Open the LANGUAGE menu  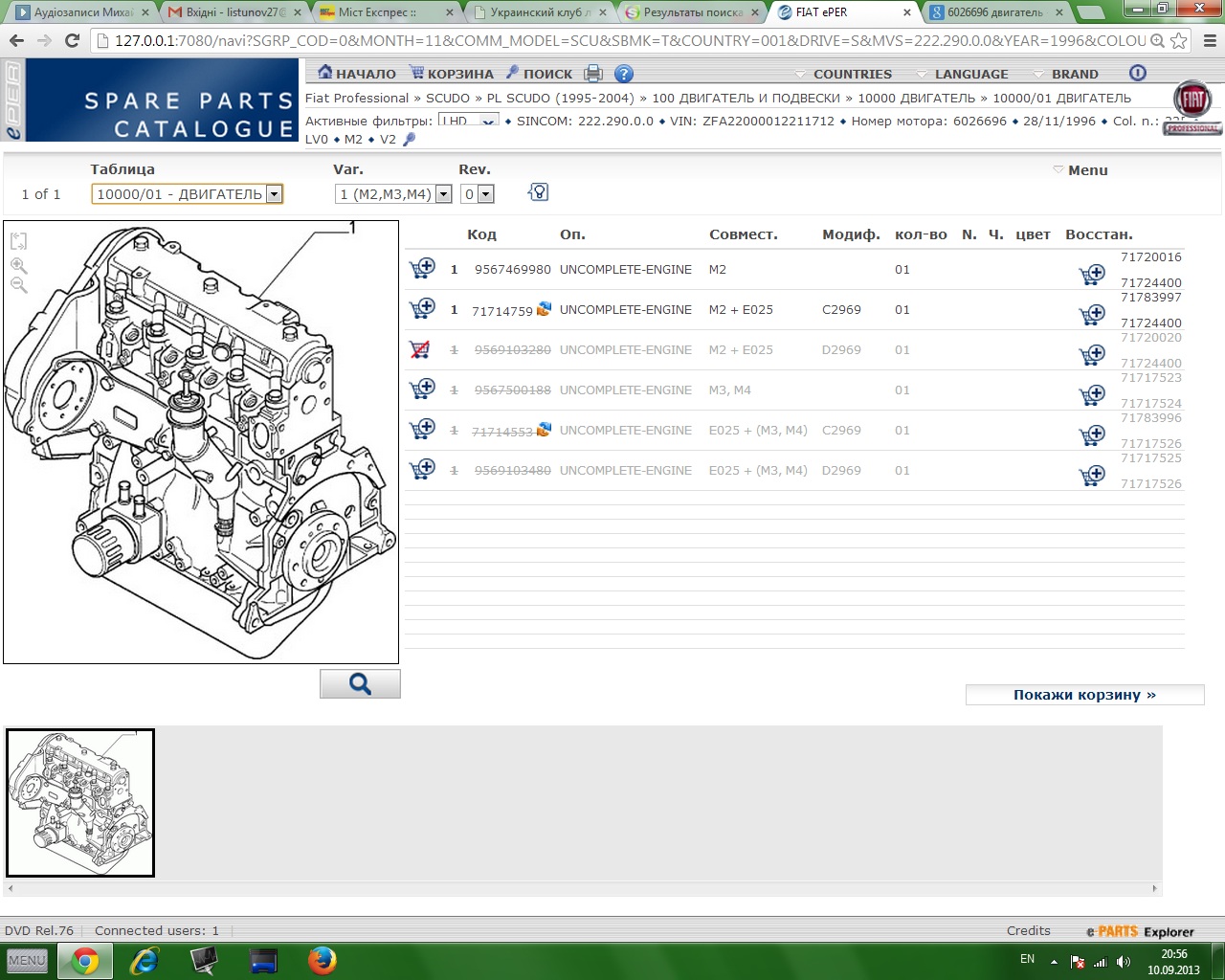970,75
